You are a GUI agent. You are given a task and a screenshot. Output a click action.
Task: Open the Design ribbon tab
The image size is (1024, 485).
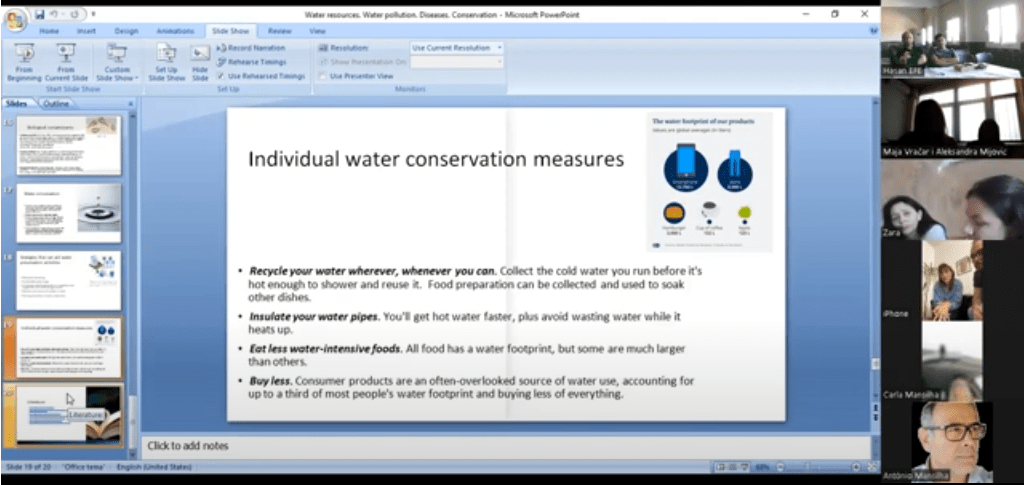[x=126, y=31]
